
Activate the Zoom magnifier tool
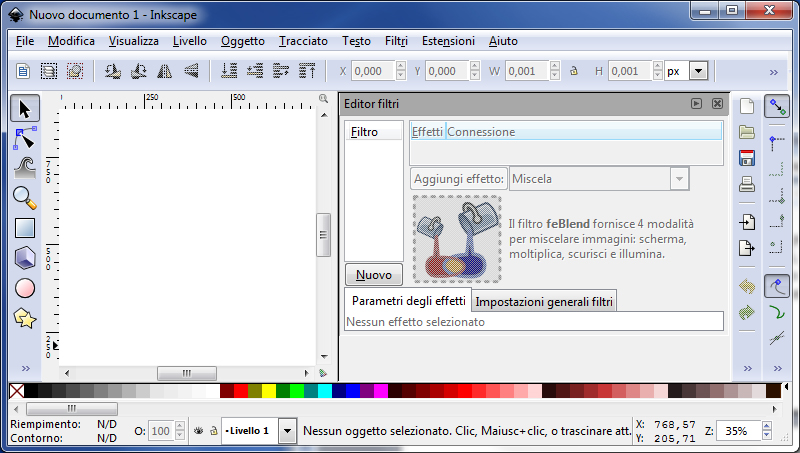25,197
